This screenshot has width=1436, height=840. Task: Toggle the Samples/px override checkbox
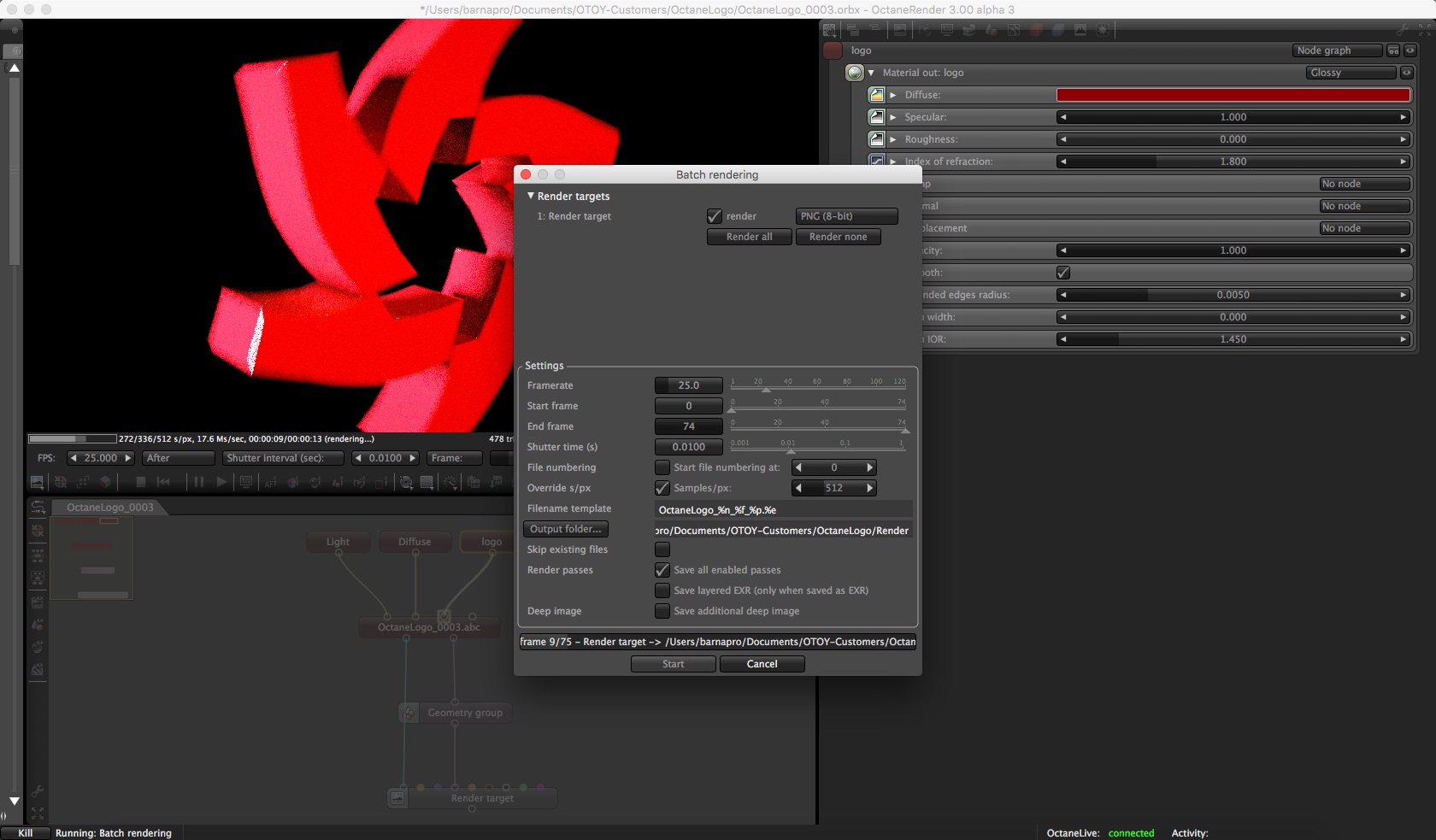click(x=662, y=488)
